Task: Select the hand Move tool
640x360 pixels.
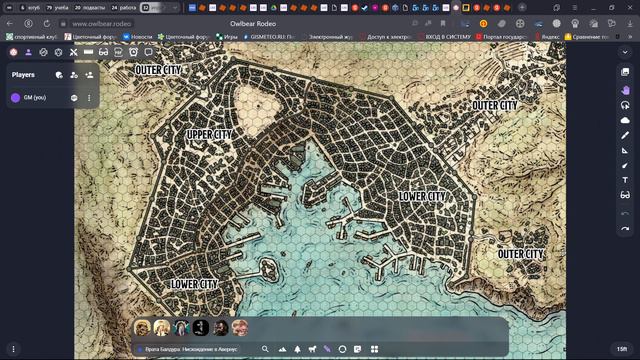Action: coord(625,90)
